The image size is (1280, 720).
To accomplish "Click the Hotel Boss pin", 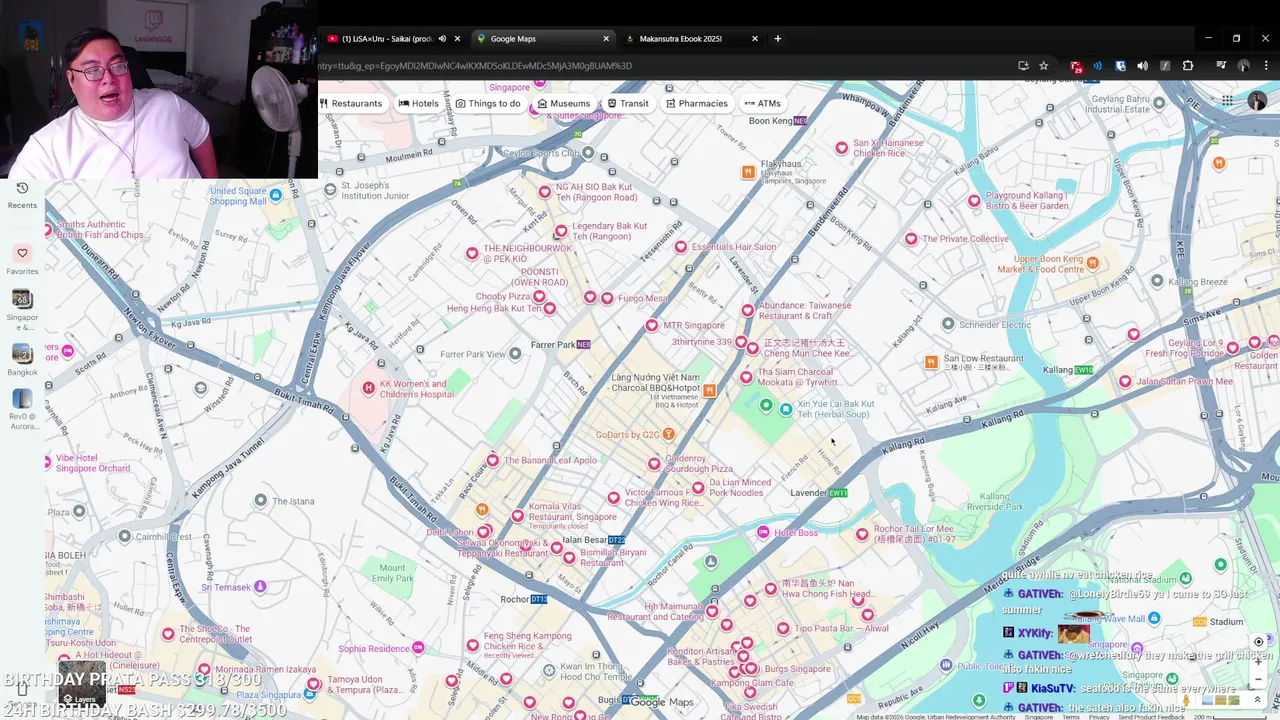I will tap(763, 532).
